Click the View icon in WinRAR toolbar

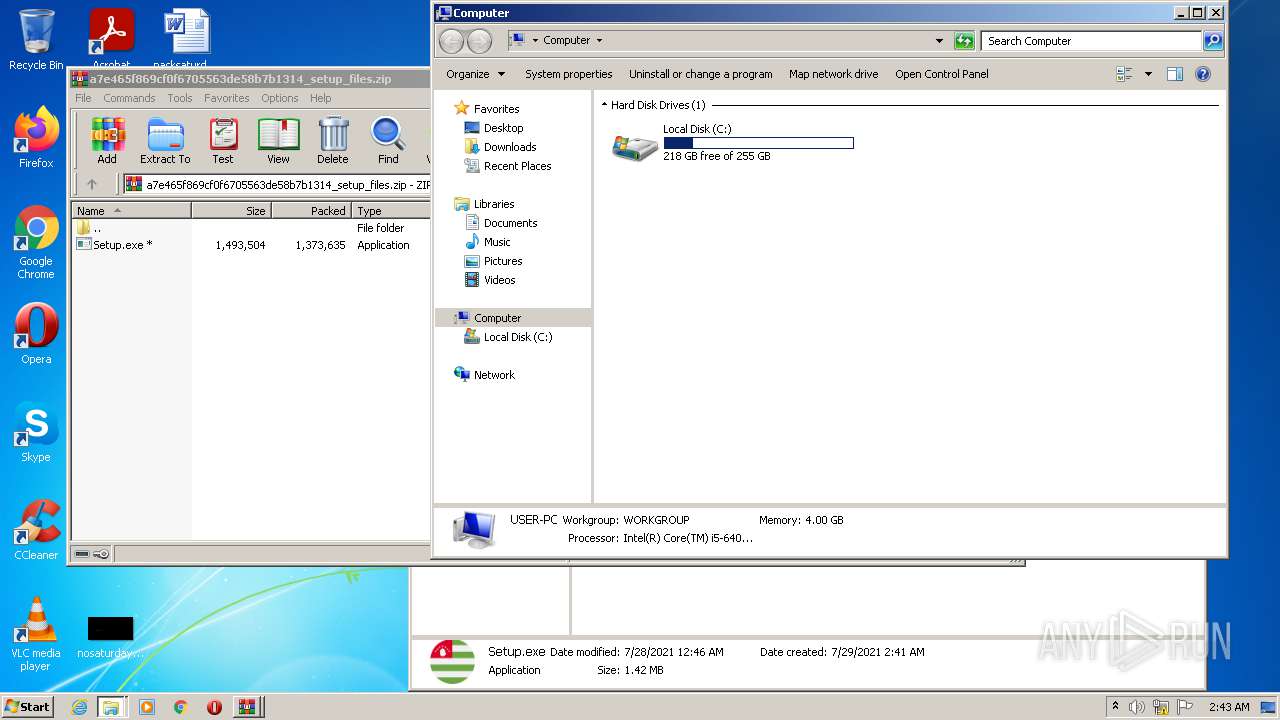pos(278,140)
